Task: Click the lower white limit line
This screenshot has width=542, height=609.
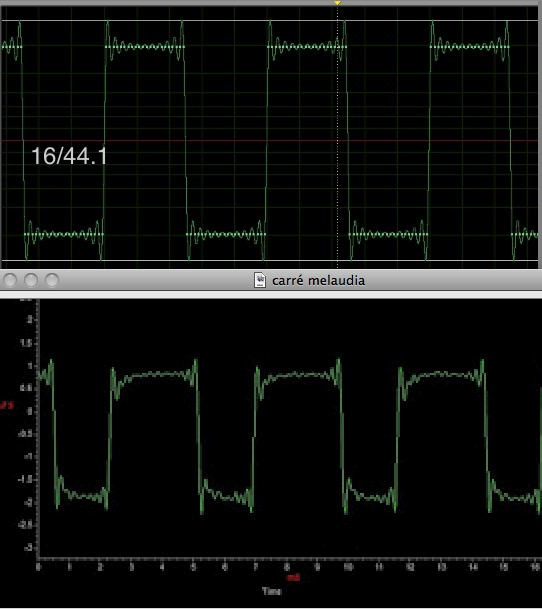Action: tap(270, 260)
